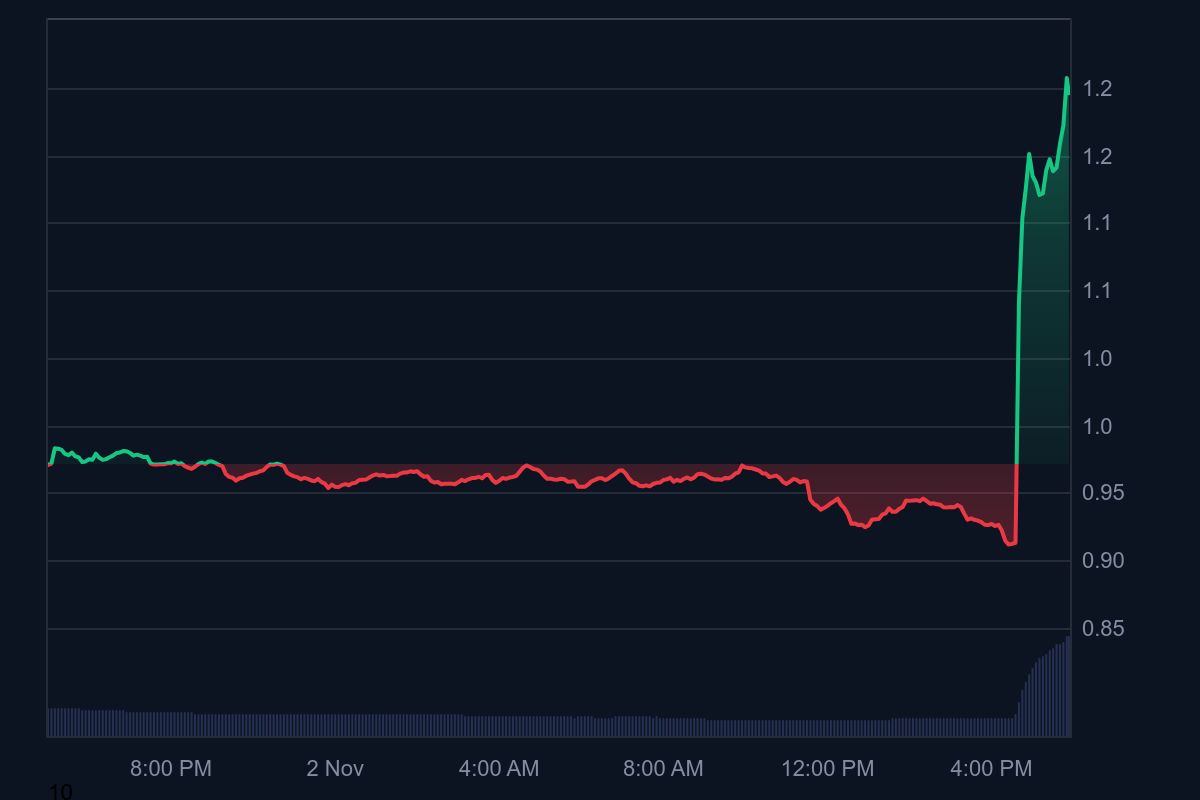Click the green line start at chart's left edge
The height and width of the screenshot is (800, 1200).
(x=50, y=464)
